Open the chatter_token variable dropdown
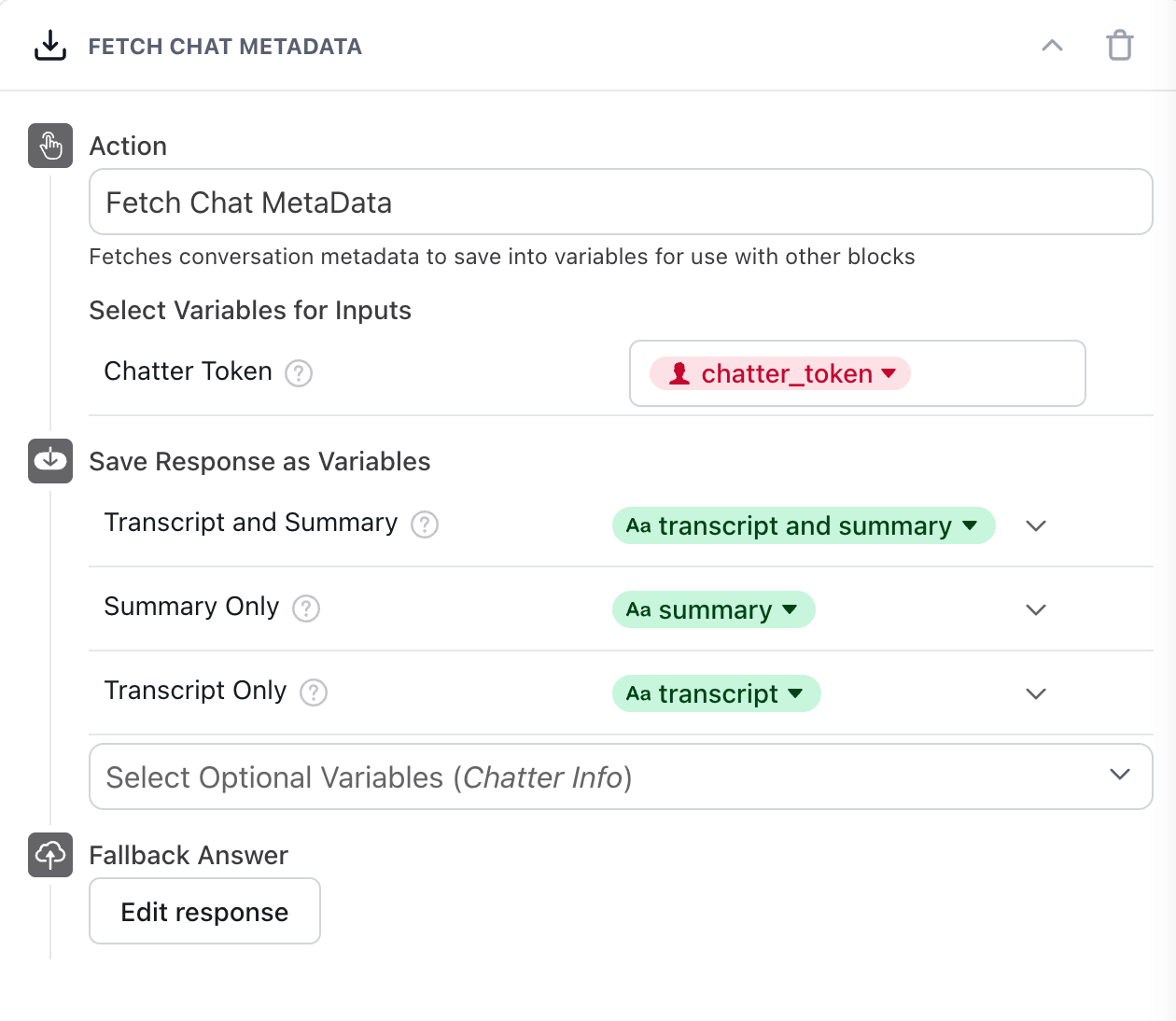The image size is (1176, 1021). (777, 373)
